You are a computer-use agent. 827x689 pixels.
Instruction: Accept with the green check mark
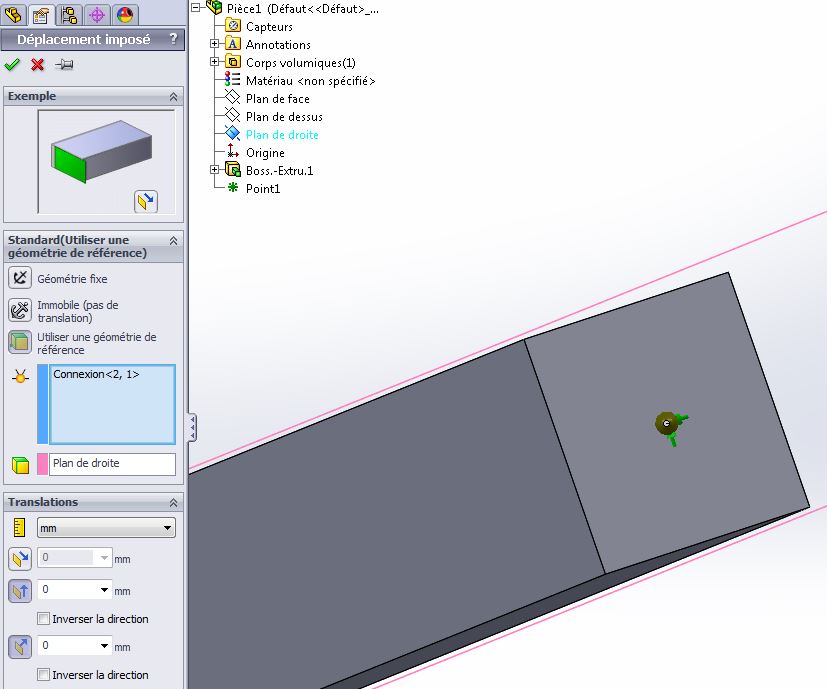[x=12, y=64]
